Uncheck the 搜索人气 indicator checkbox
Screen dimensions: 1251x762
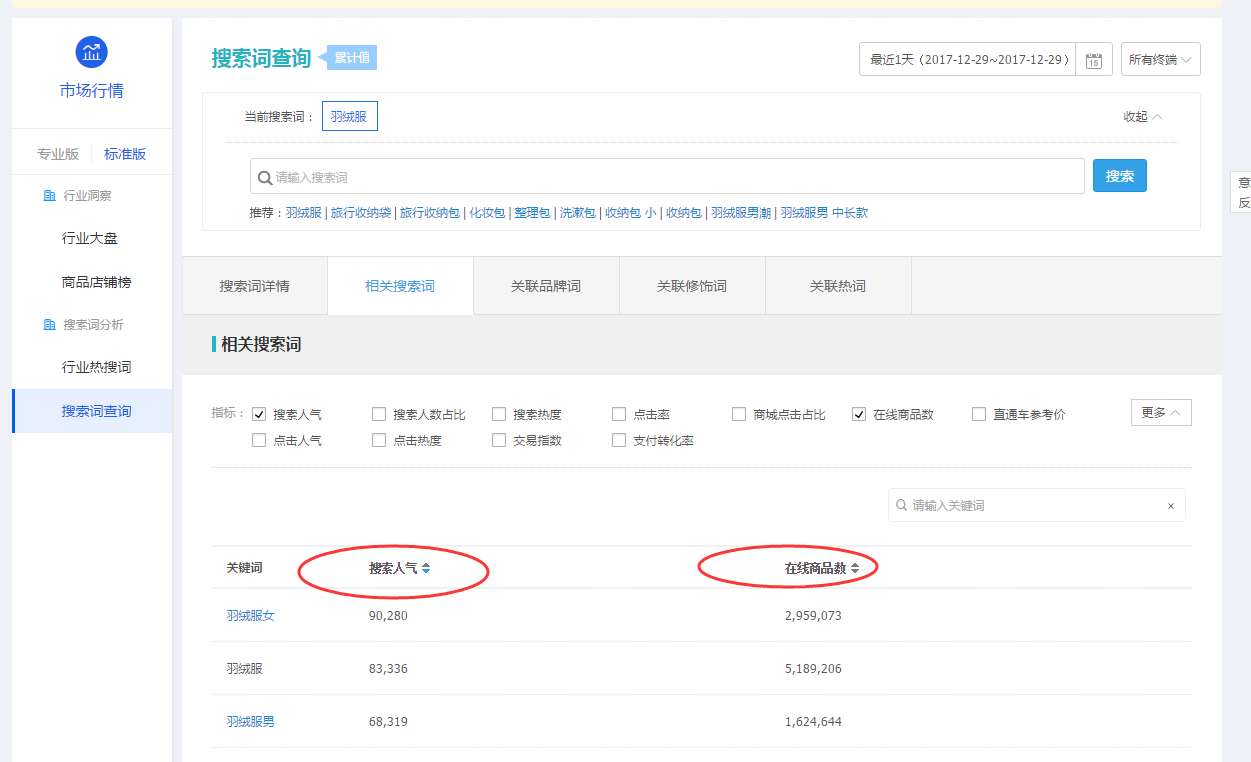pyautogui.click(x=259, y=414)
